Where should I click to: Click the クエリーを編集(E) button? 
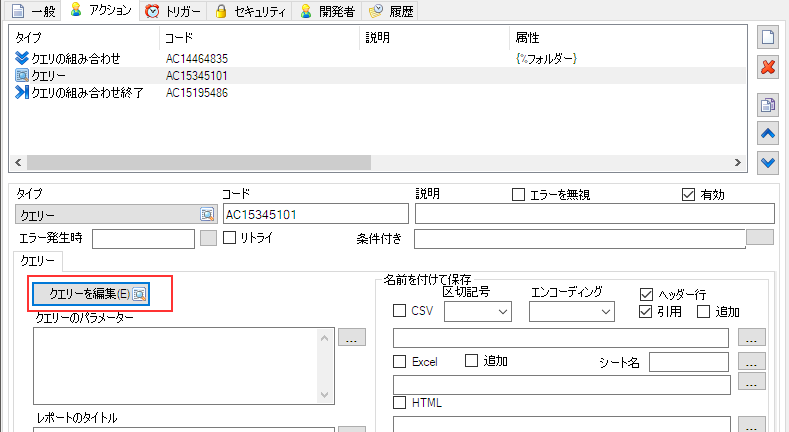[91, 294]
